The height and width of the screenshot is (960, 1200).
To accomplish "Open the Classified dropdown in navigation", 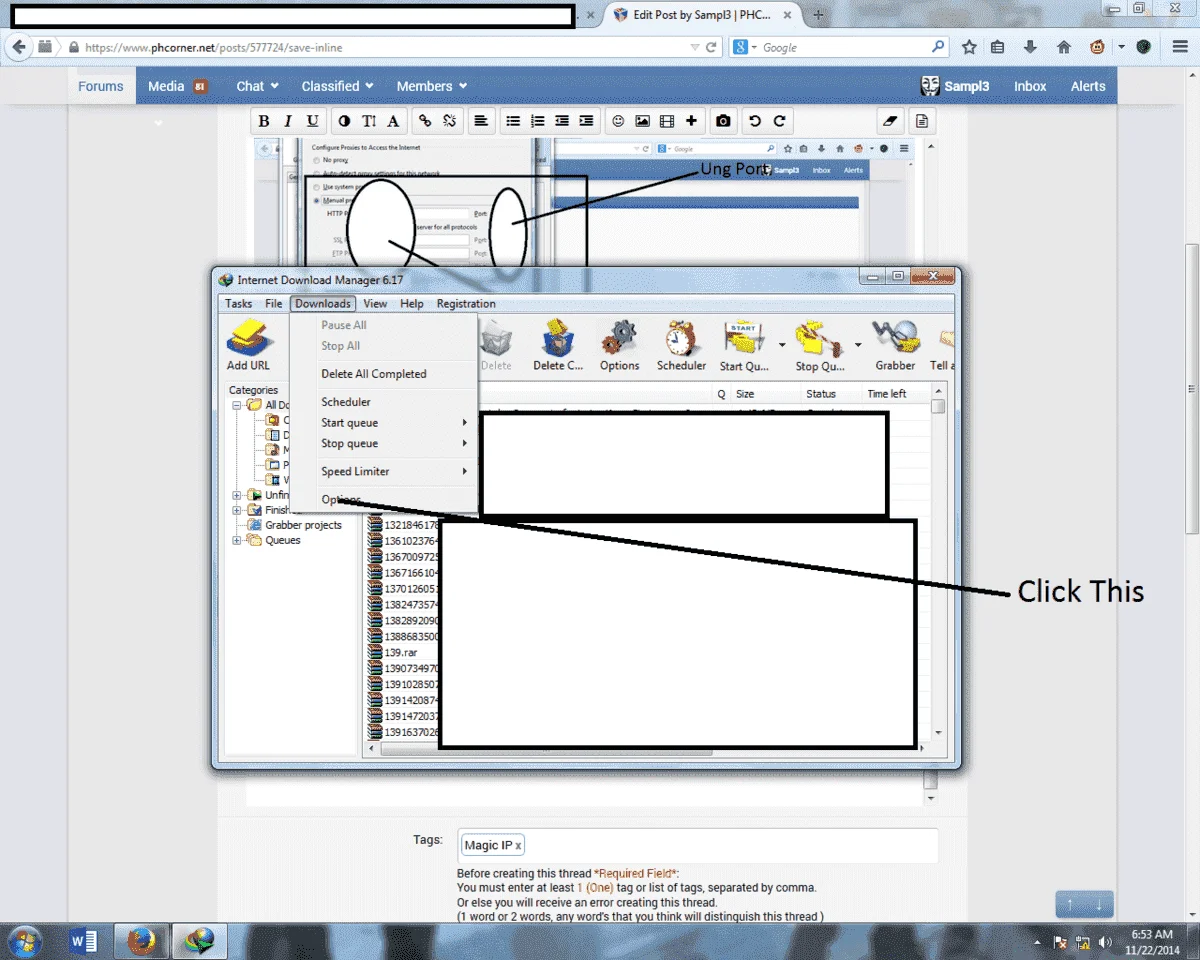I will (x=337, y=86).
